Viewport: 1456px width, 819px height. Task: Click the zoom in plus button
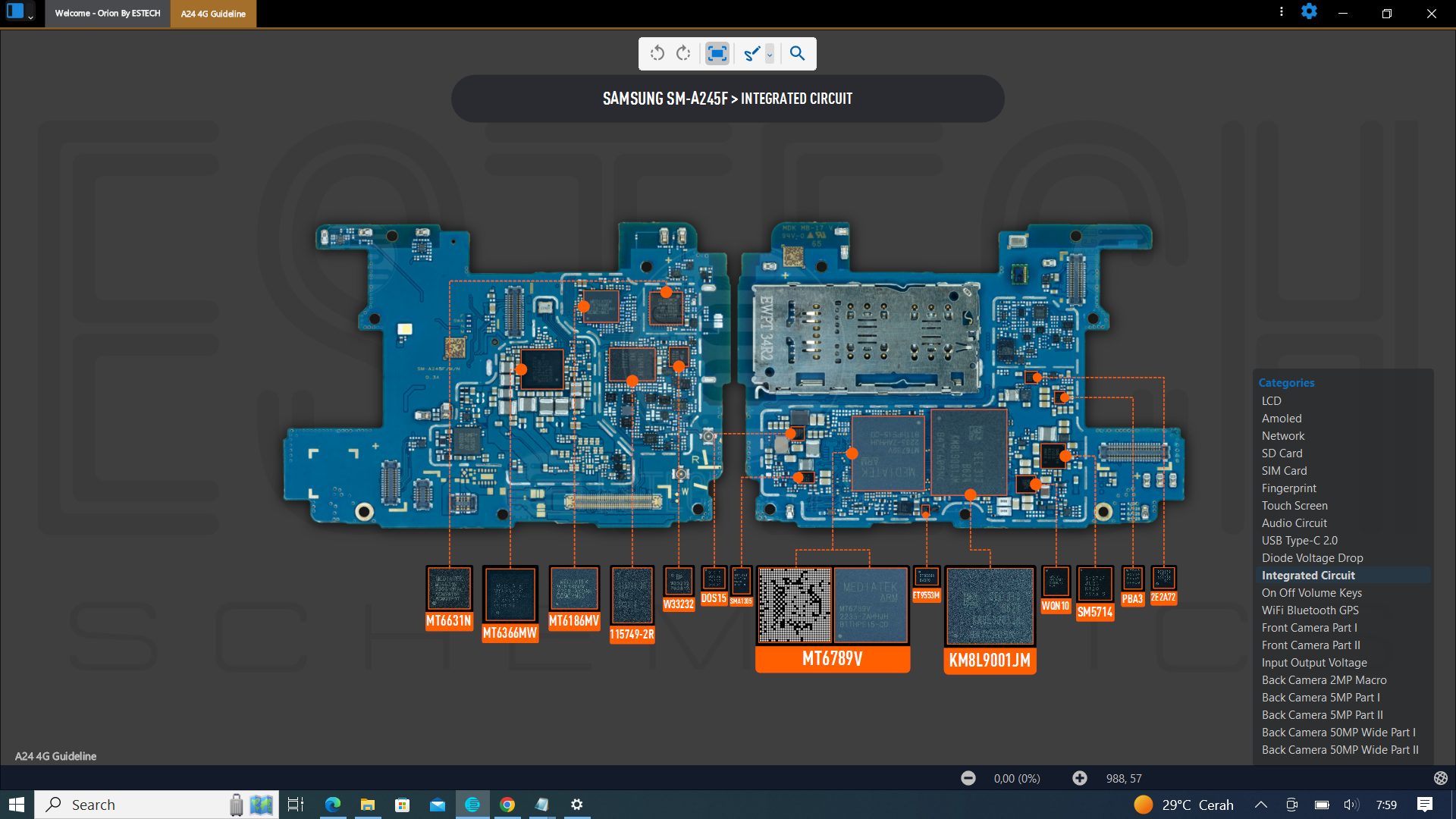tap(1080, 778)
